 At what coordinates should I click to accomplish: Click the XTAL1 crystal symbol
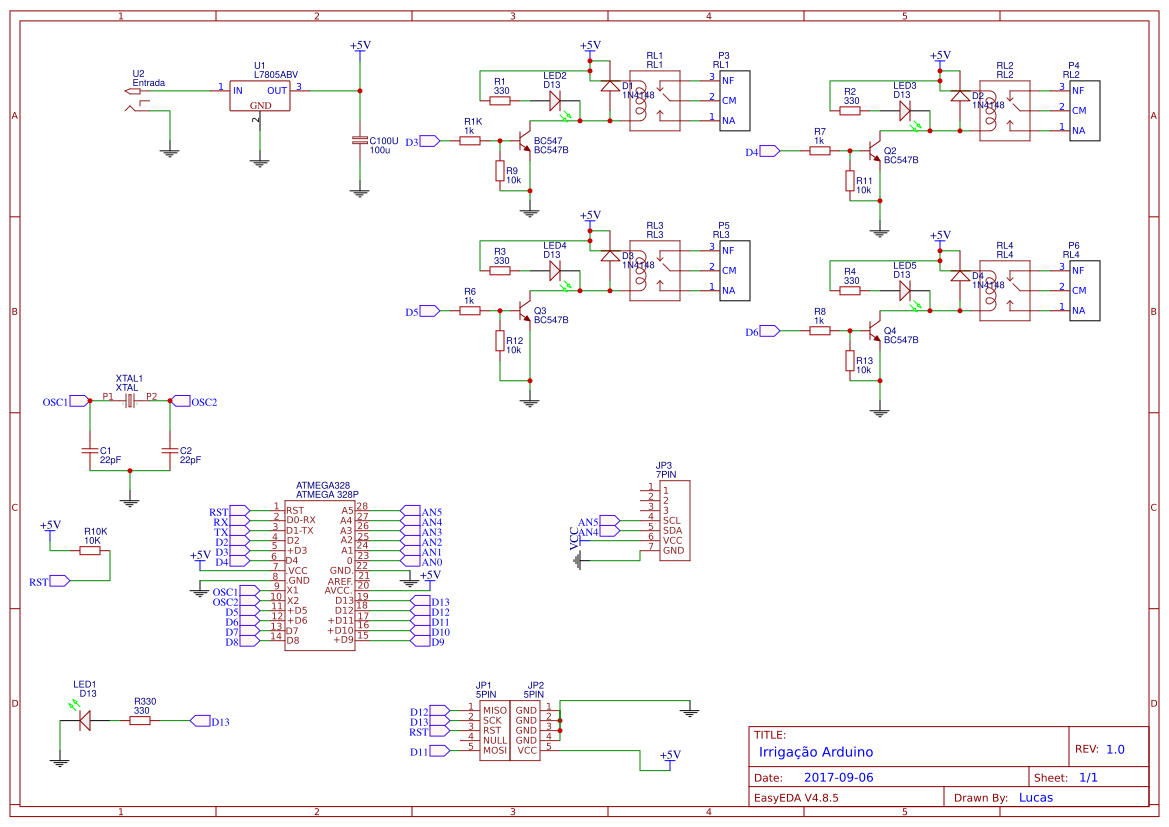(128, 398)
